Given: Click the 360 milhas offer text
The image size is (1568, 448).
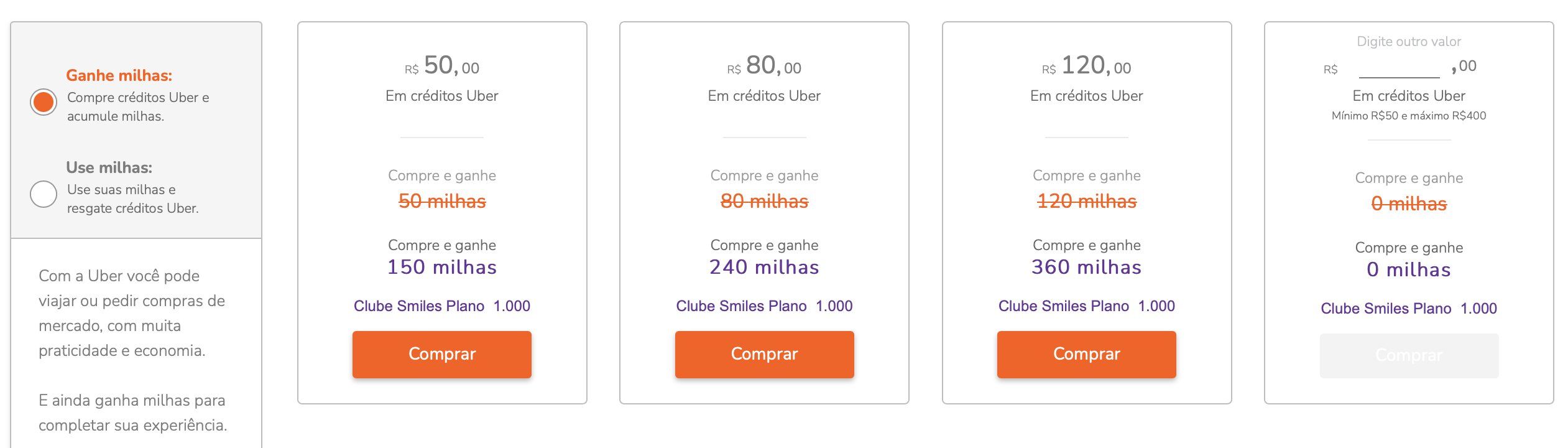Looking at the screenshot, I should pyautogui.click(x=1086, y=267).
